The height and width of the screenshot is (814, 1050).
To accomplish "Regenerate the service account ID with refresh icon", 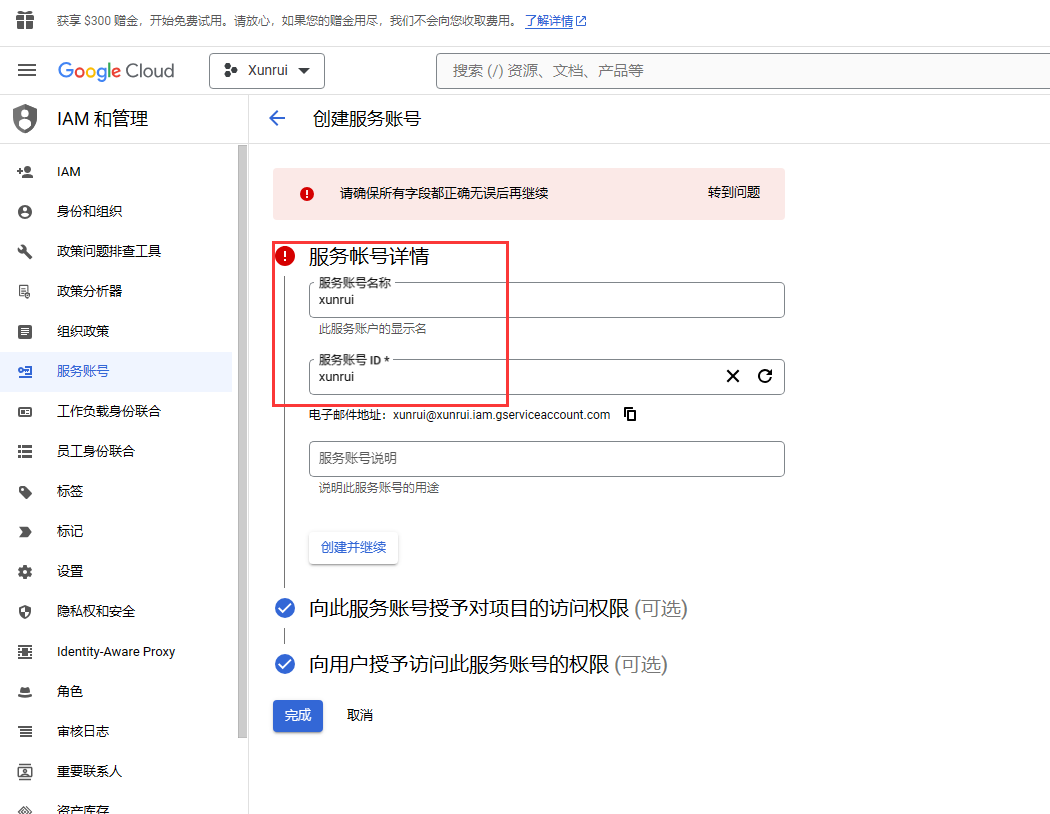I will (x=765, y=376).
